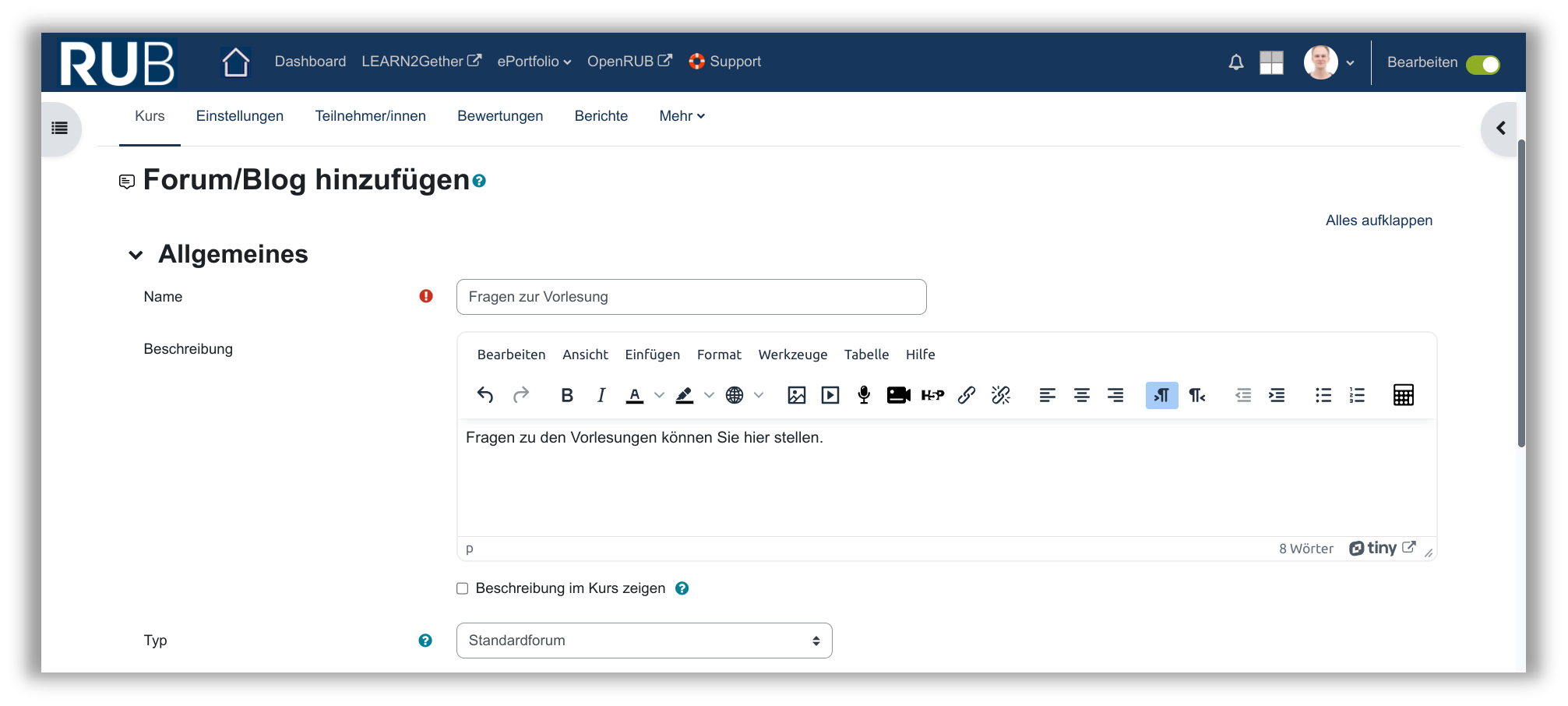Open the Einfügen editor menu
Viewport: 1568px width, 706px height.
[652, 355]
